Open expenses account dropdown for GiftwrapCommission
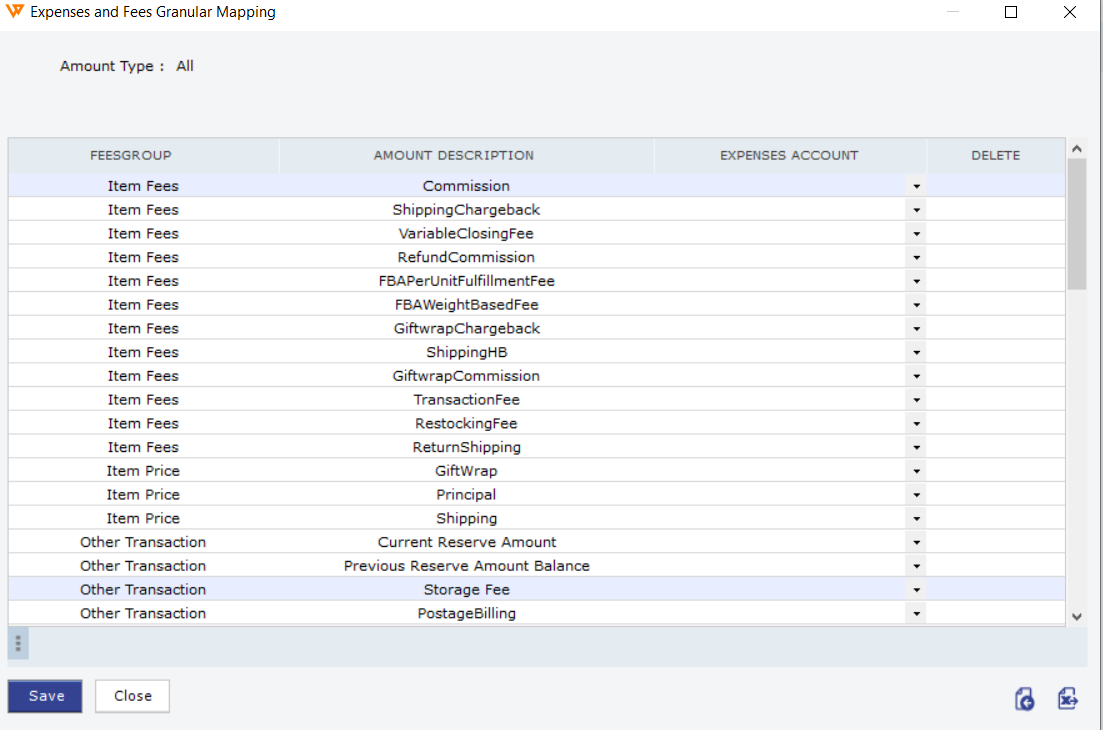Viewport: 1103px width, 730px height. (x=917, y=376)
